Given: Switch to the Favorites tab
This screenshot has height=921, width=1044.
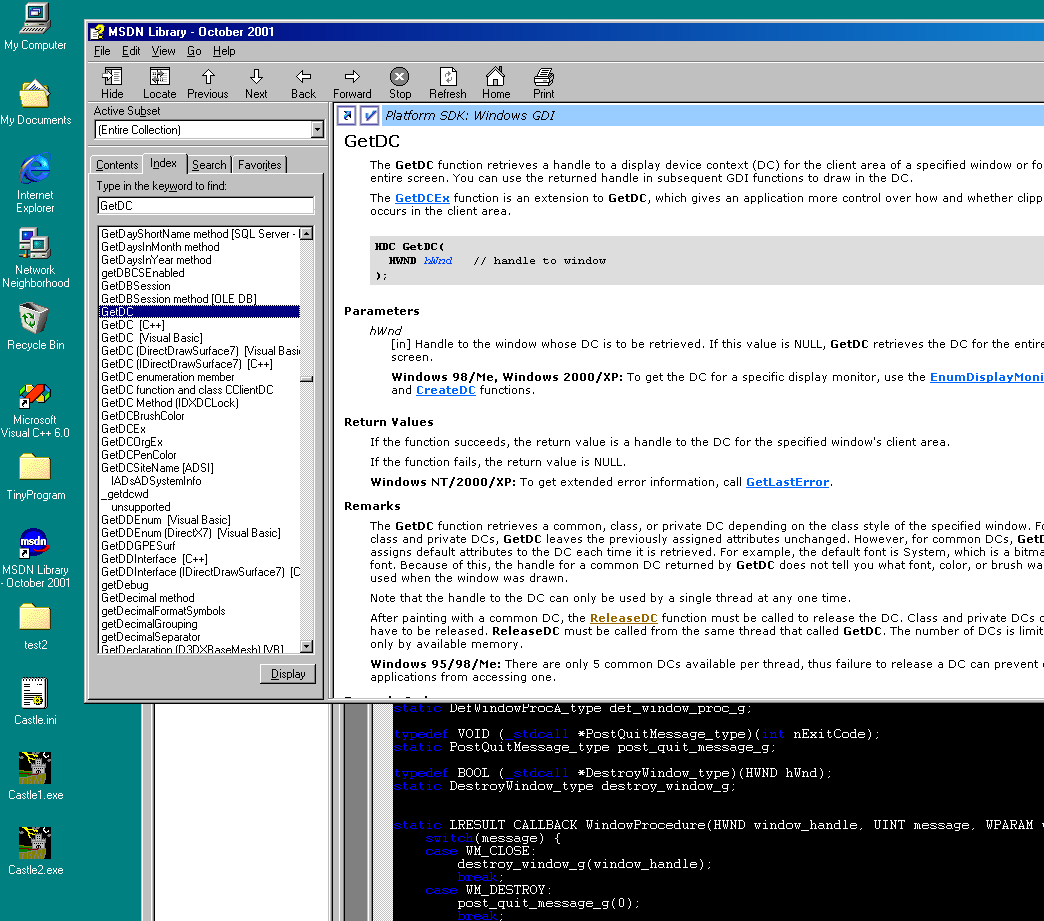Looking at the screenshot, I should 260,164.
